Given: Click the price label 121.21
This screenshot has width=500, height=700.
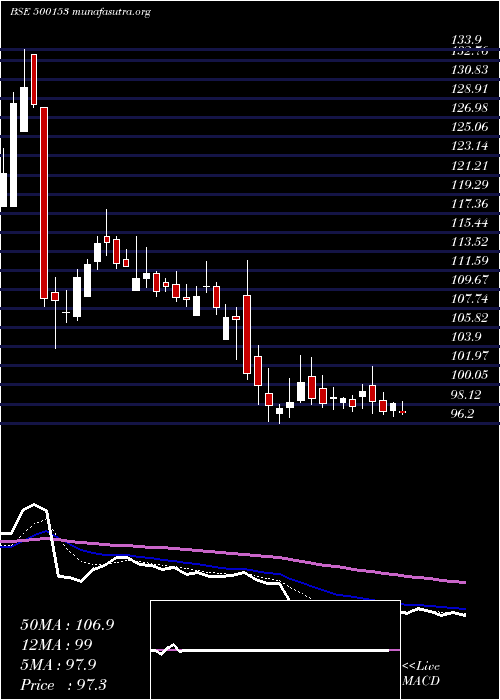Looking at the screenshot, I should 468,166.
